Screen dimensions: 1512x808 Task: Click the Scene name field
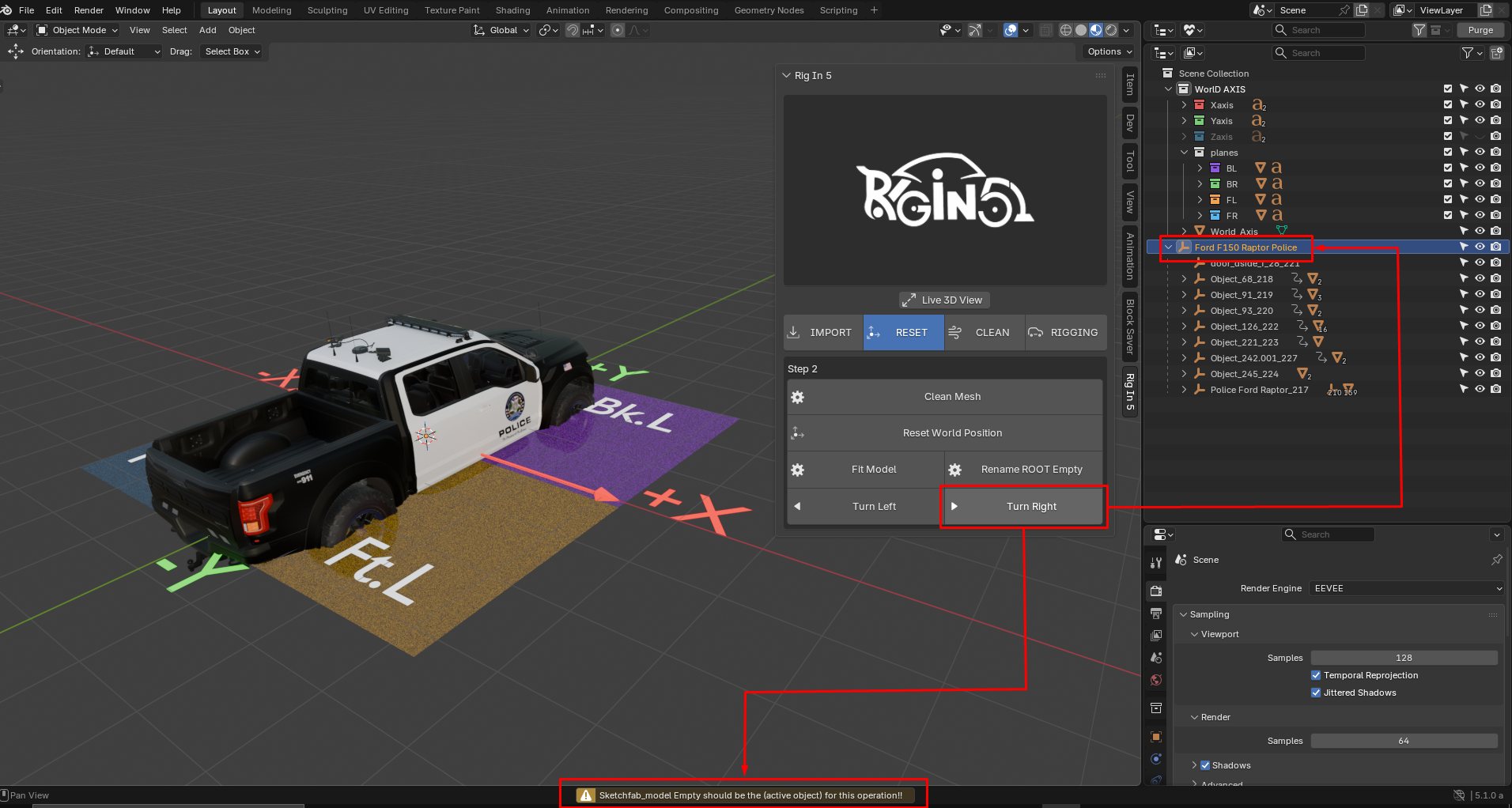pyautogui.click(x=1304, y=10)
